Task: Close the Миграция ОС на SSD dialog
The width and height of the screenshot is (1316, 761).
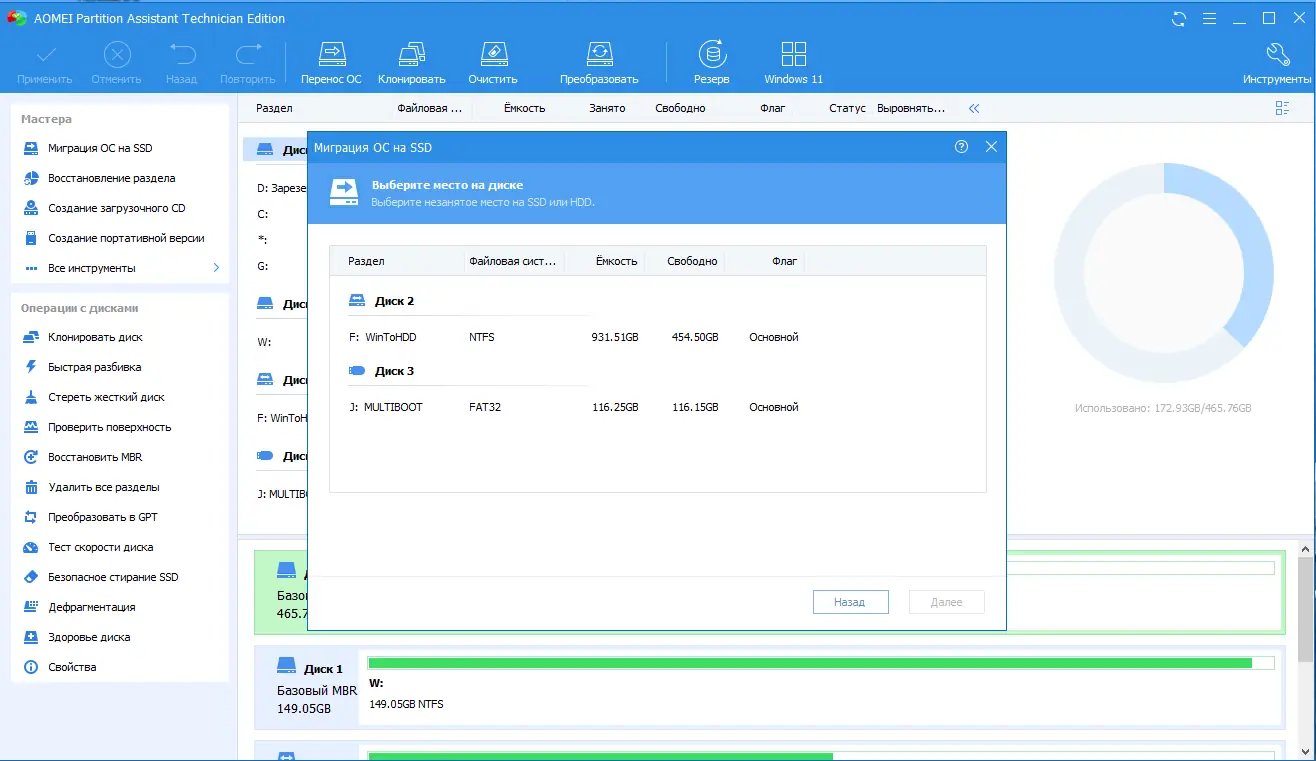Action: click(x=991, y=147)
